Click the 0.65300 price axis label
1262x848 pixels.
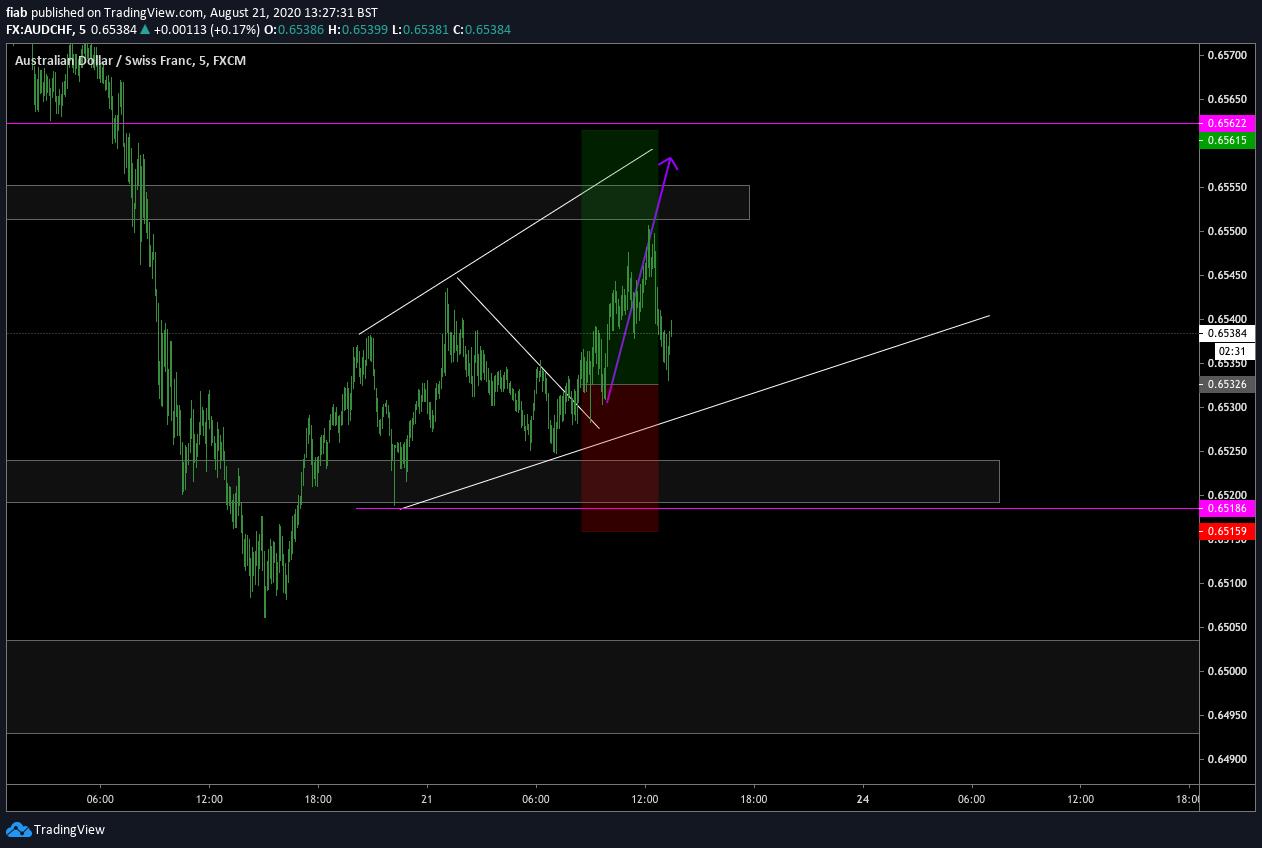point(1226,407)
